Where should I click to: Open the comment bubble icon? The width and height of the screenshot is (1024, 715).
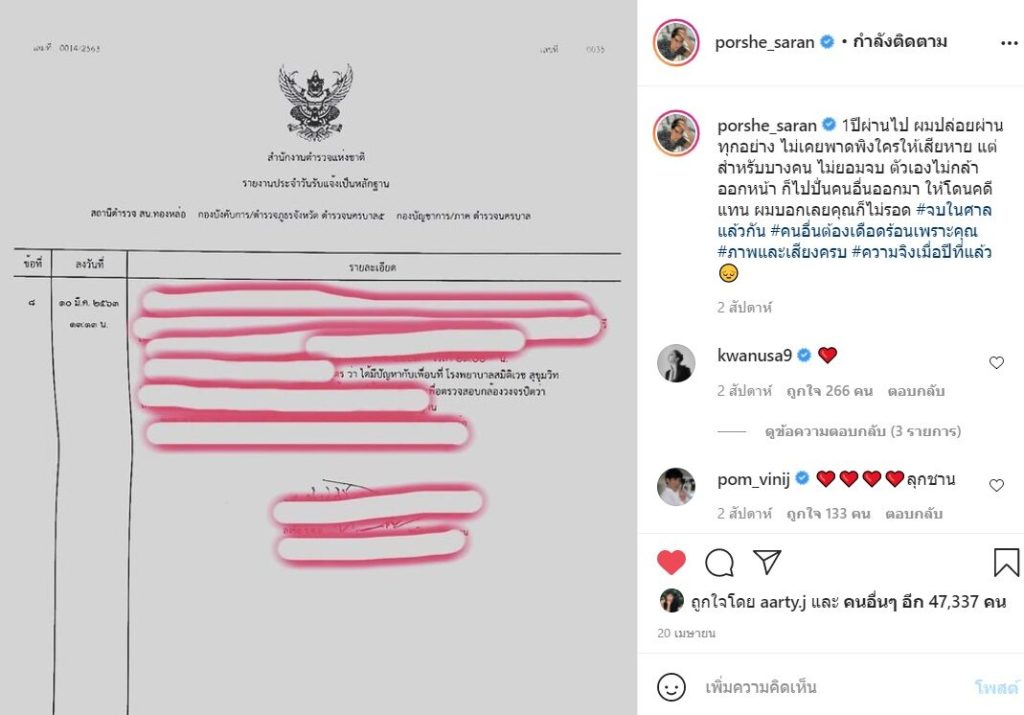(719, 562)
